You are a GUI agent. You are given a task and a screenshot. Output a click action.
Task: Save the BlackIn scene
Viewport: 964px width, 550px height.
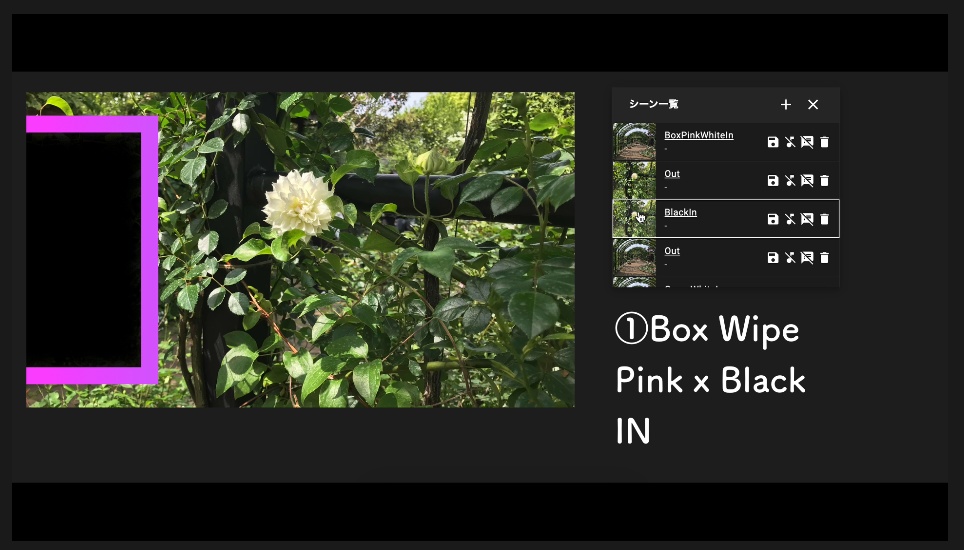point(773,219)
